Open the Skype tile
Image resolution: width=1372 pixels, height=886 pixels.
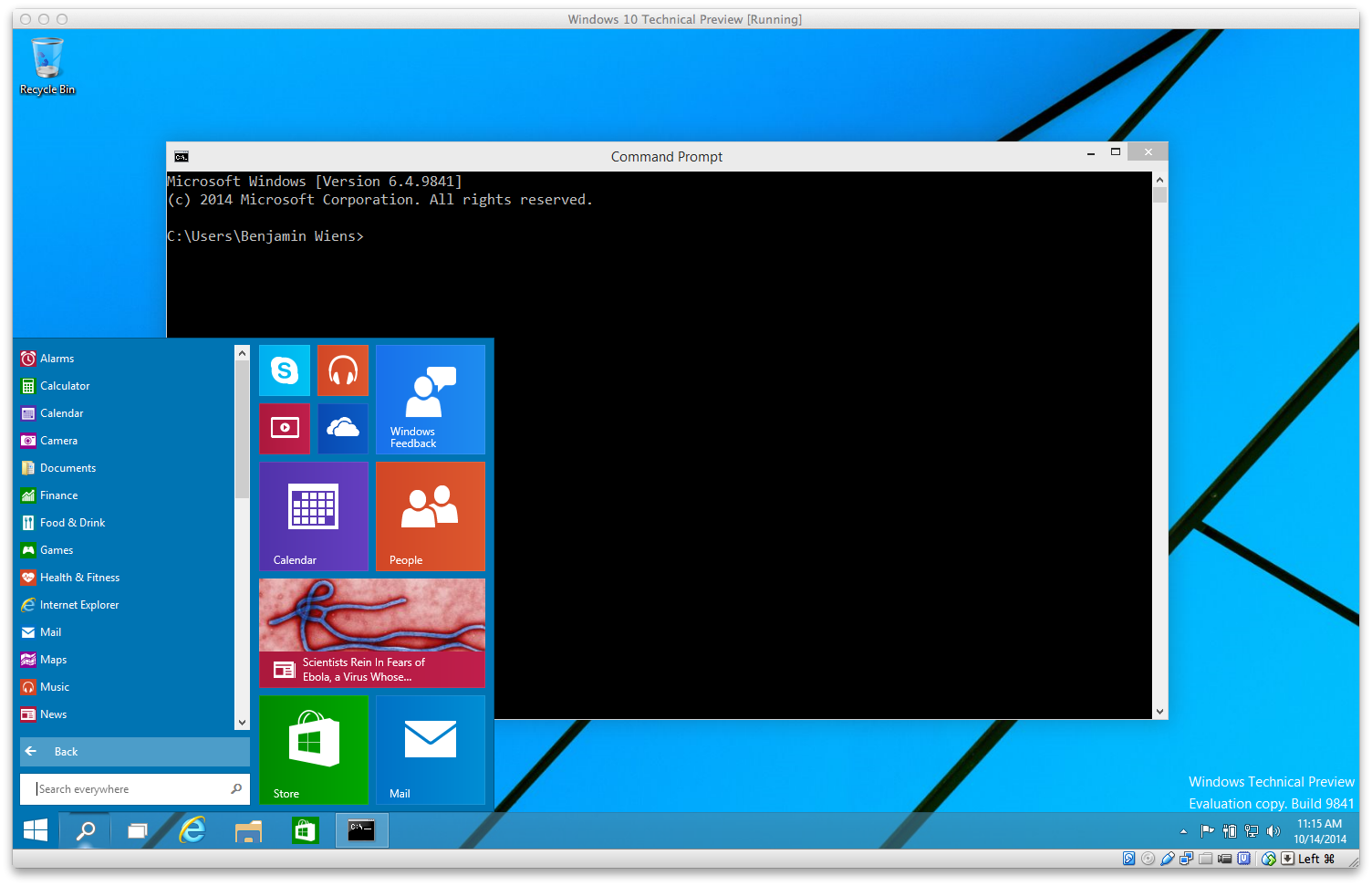[285, 370]
